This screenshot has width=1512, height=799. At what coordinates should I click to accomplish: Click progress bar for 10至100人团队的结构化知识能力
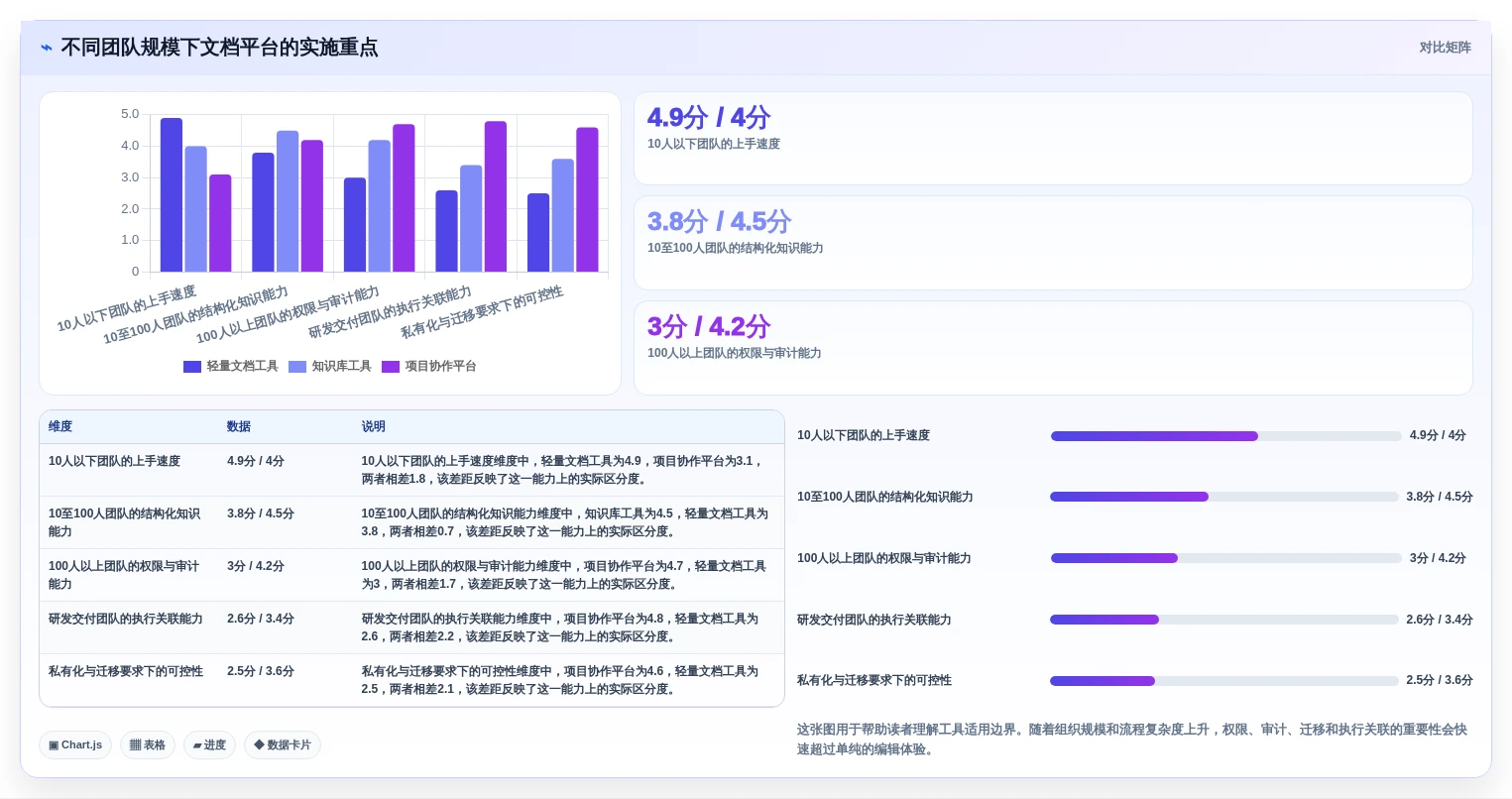(x=1223, y=497)
